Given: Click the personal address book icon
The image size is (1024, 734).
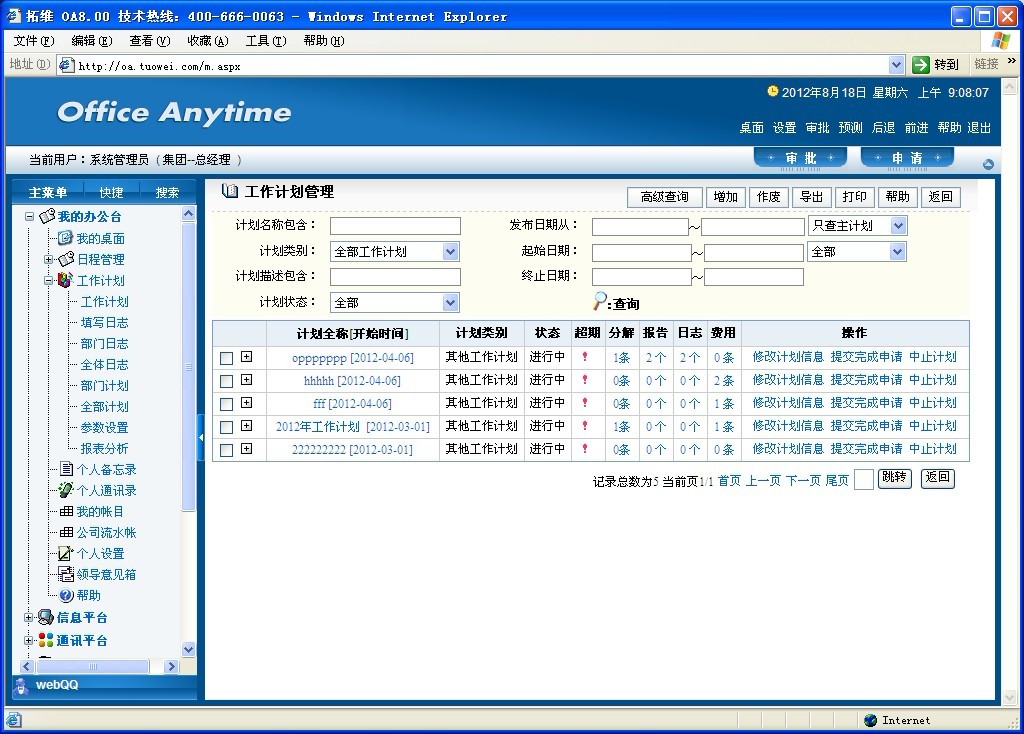Looking at the screenshot, I should tap(65, 490).
